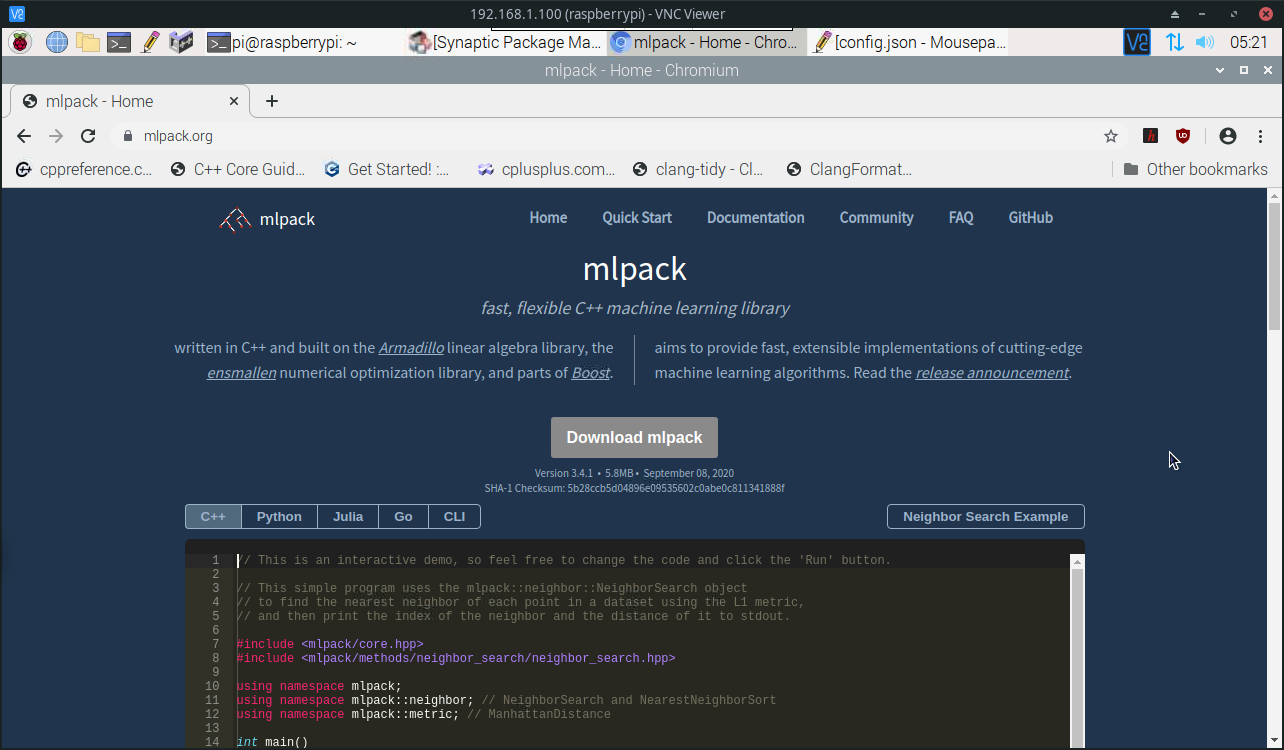Image resolution: width=1284 pixels, height=750 pixels.
Task: Click the mlpack.org address bar
Action: [x=610, y=136]
